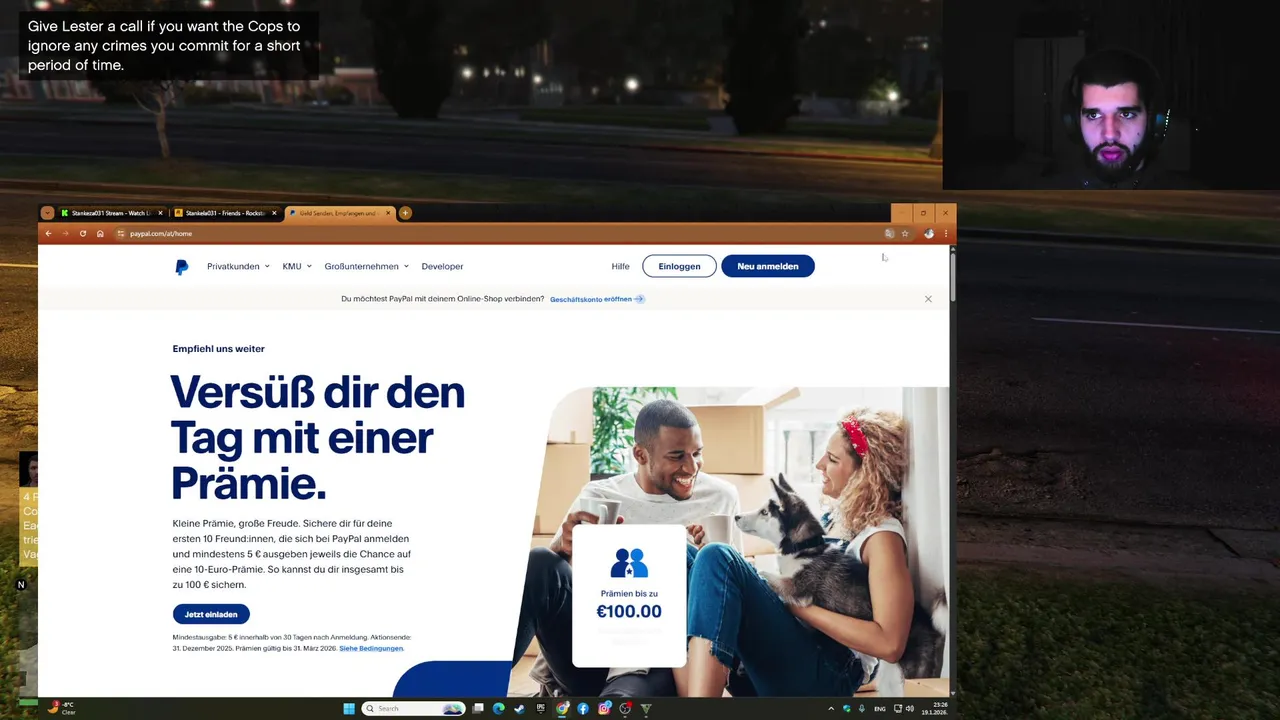Click the browser forward arrow
Image resolution: width=1280 pixels, height=720 pixels.
65,234
